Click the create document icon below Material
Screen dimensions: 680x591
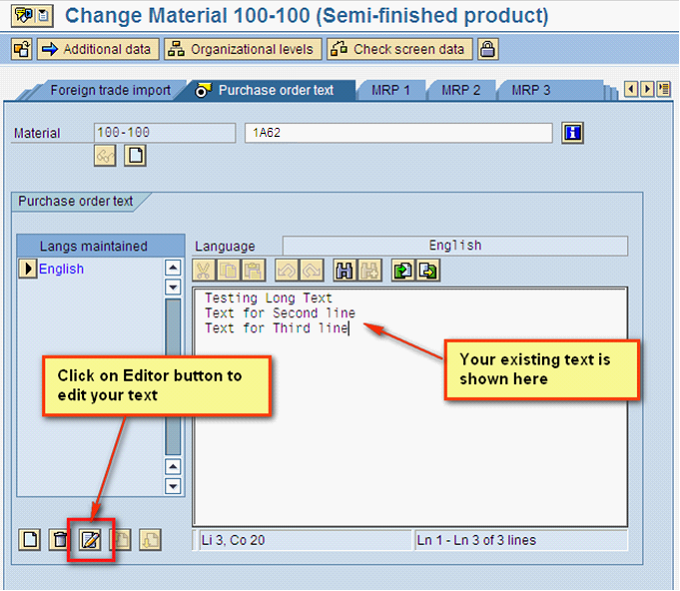pos(134,155)
